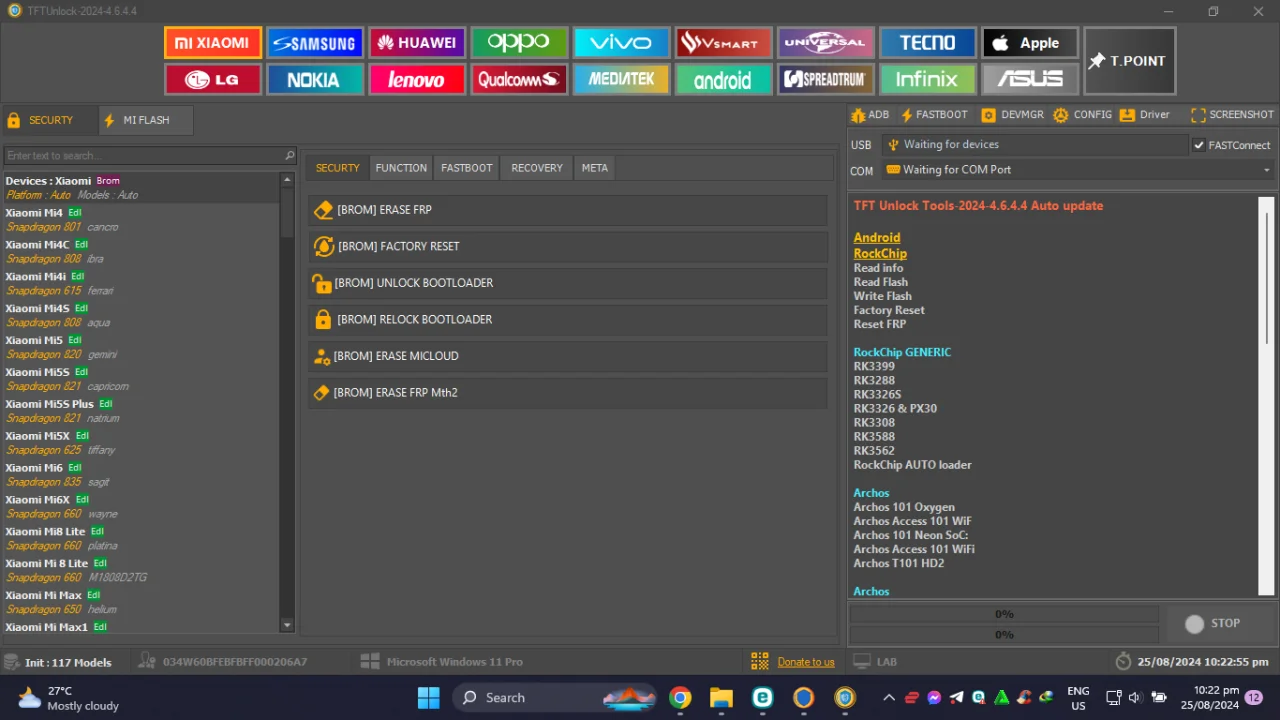Screen dimensions: 1280x720
Task: Open the Windows Start menu
Action: pos(428,698)
